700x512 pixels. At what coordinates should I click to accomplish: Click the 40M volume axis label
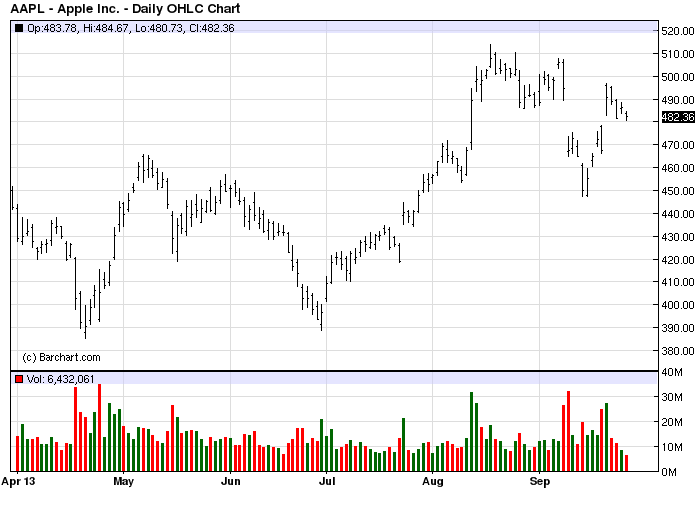[x=672, y=372]
